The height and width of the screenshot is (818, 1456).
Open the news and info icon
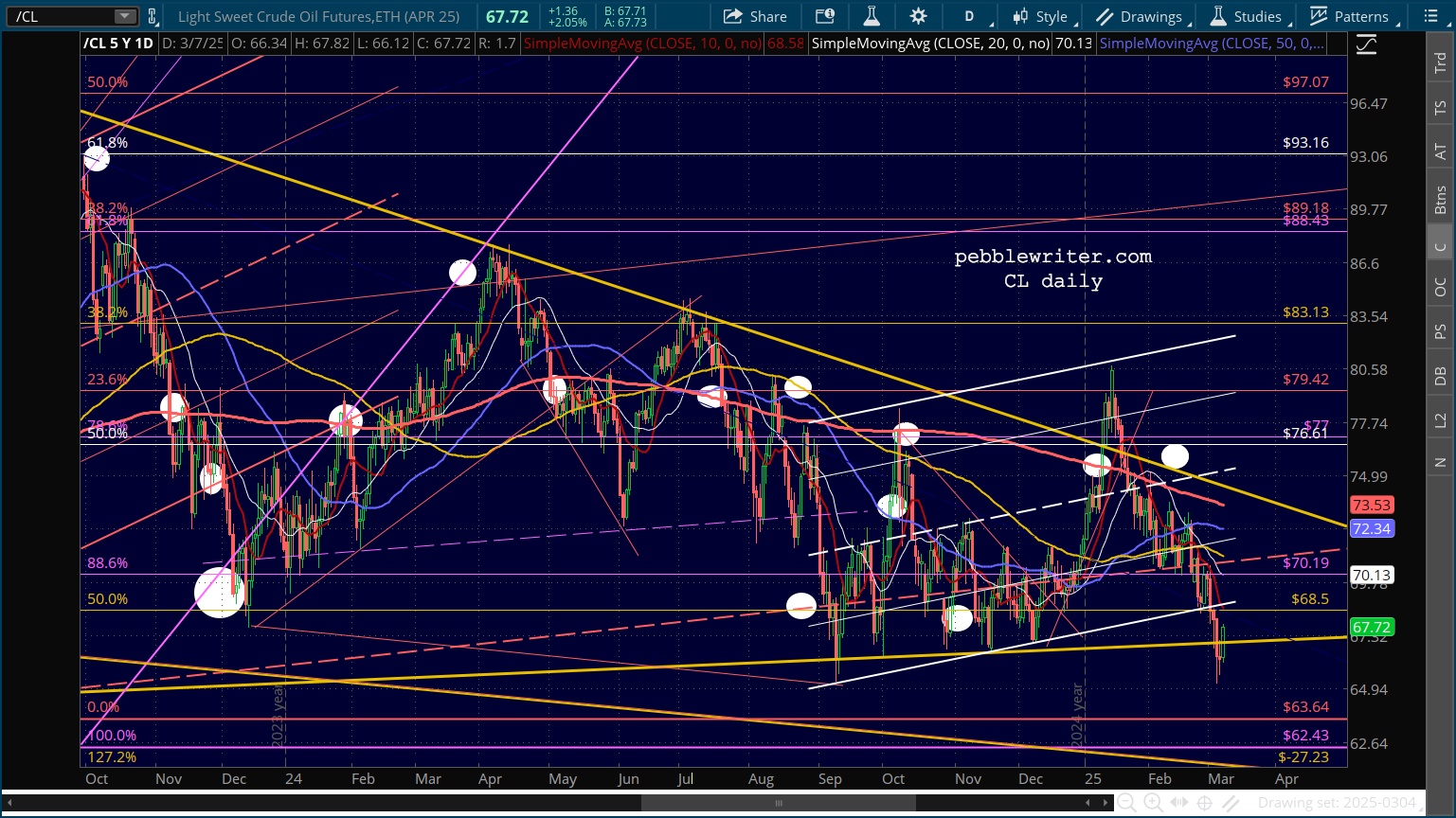825,16
